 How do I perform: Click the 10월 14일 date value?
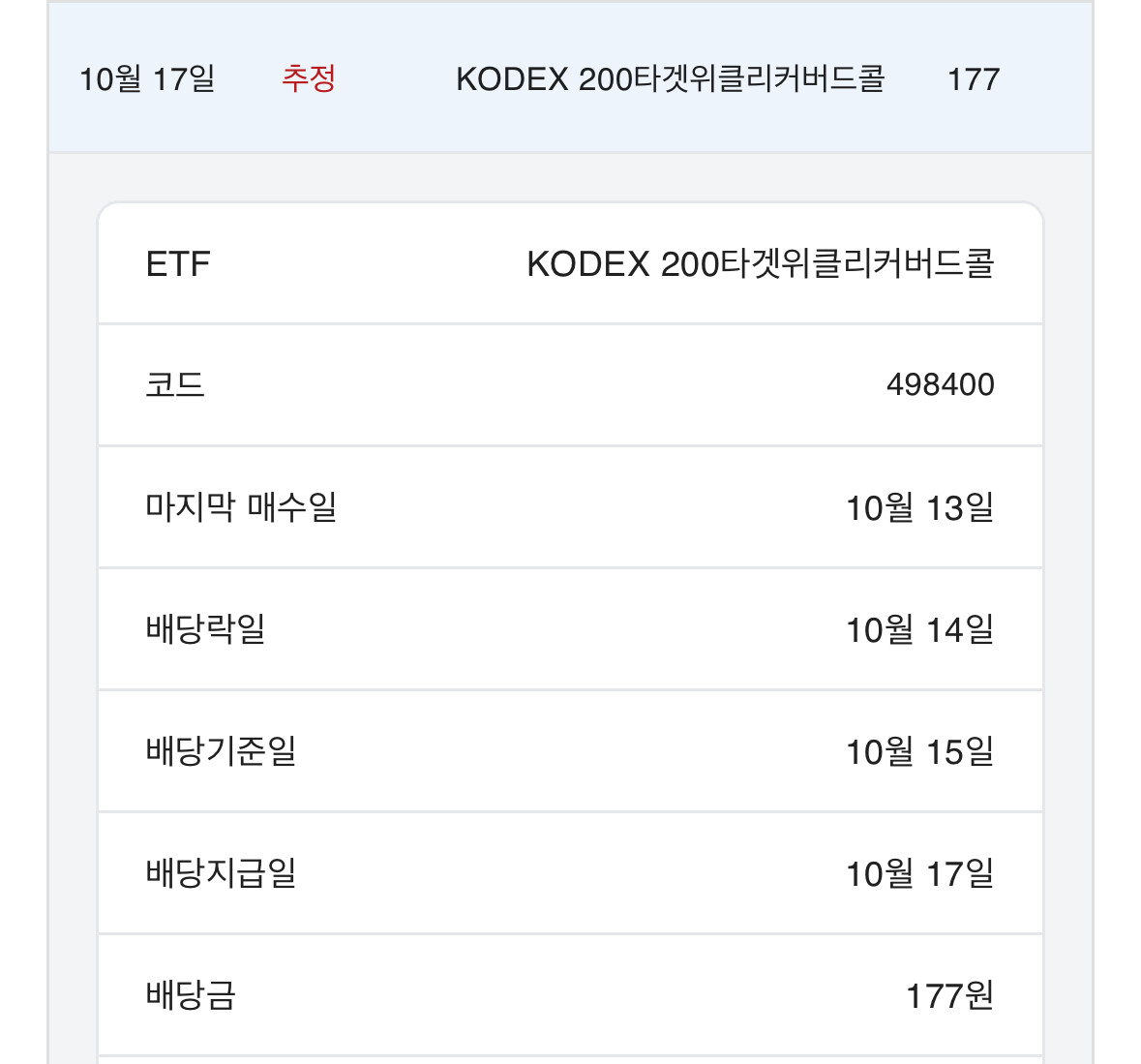tap(919, 629)
